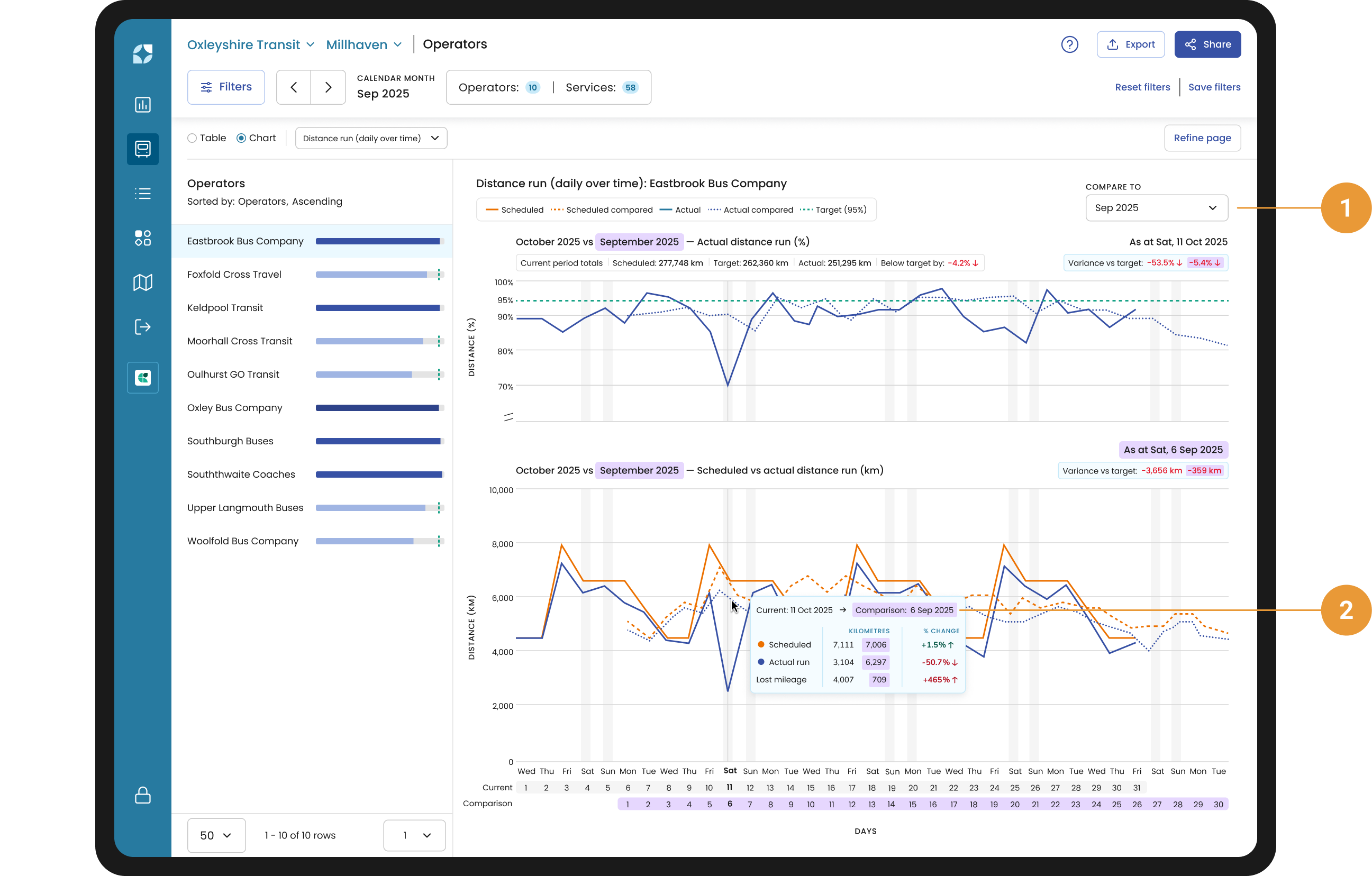Screen dimensions: 1372x876
Task: Click Foxfold Cross Travel progress bar
Action: [379, 275]
